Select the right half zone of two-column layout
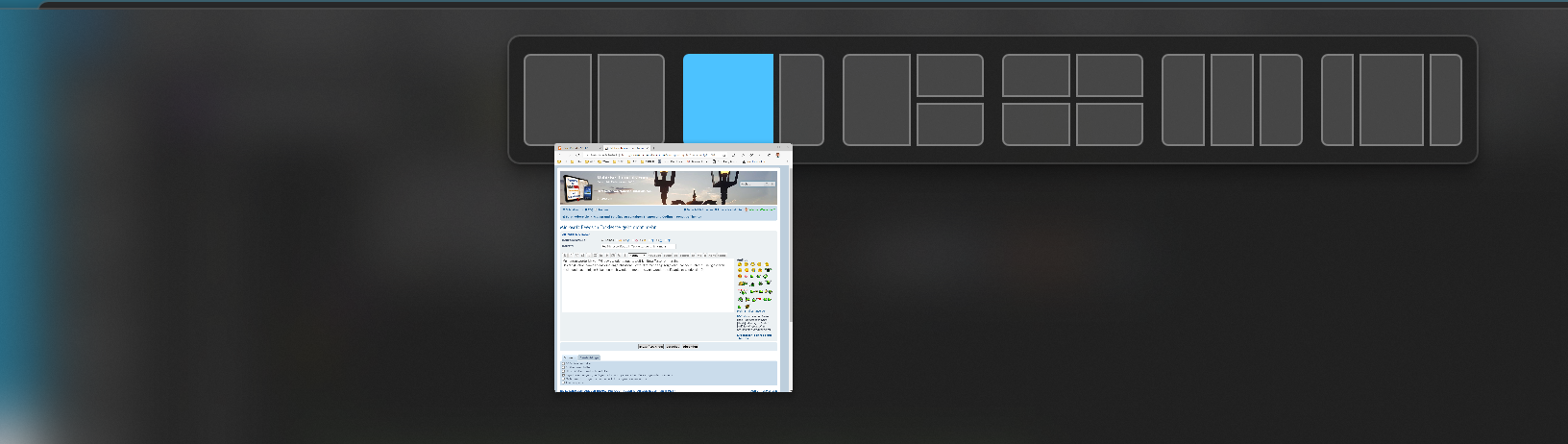 (631, 100)
